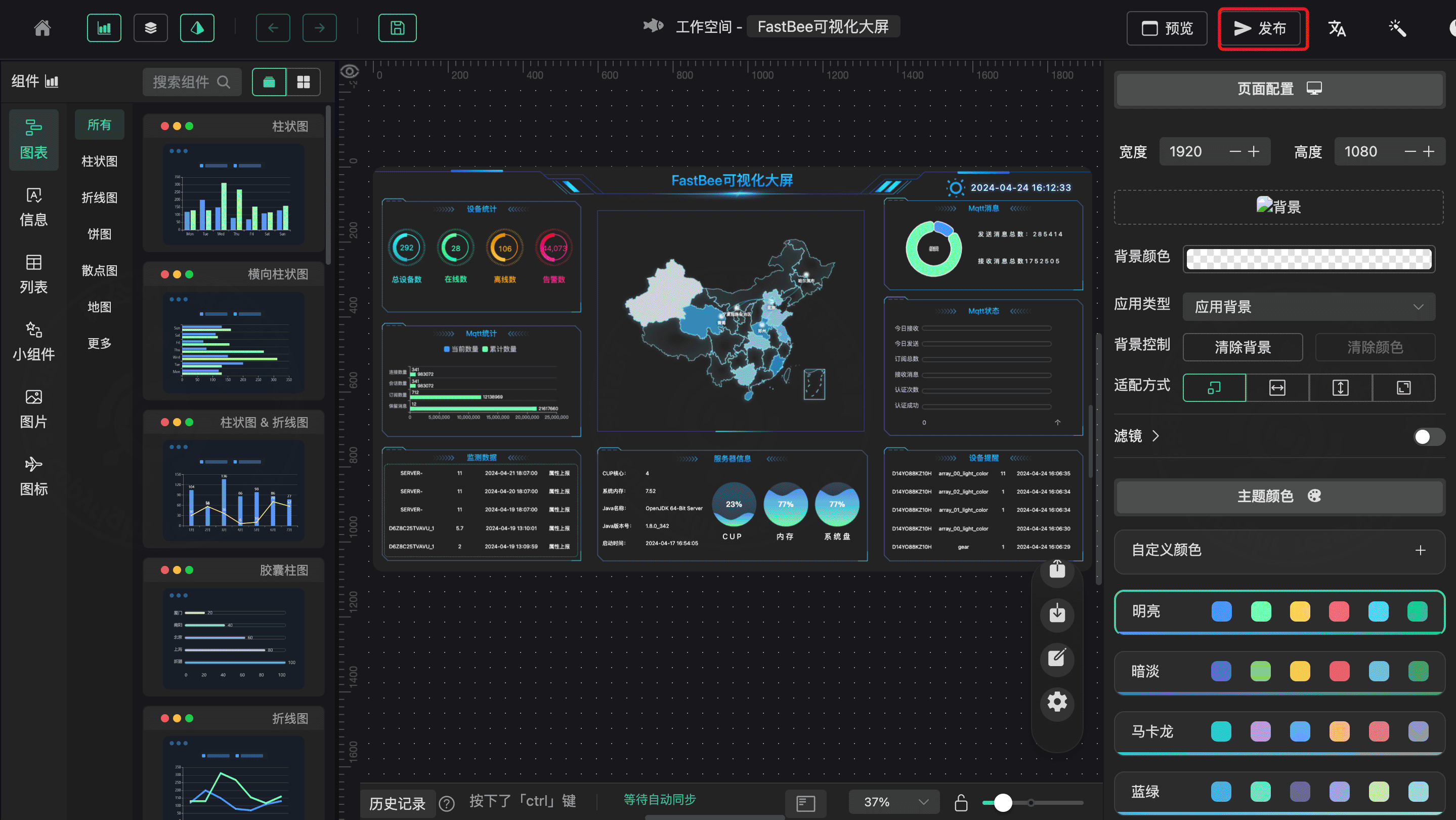The height and width of the screenshot is (820, 1456).
Task: Select the 信息 category in the sidebar
Action: (x=34, y=207)
